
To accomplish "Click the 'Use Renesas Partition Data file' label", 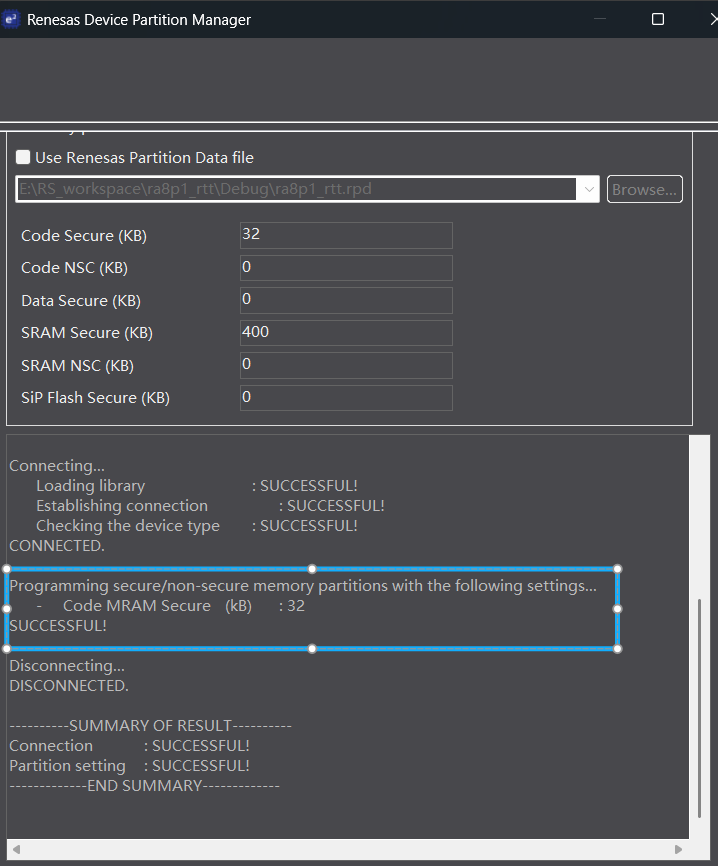I will tap(145, 158).
